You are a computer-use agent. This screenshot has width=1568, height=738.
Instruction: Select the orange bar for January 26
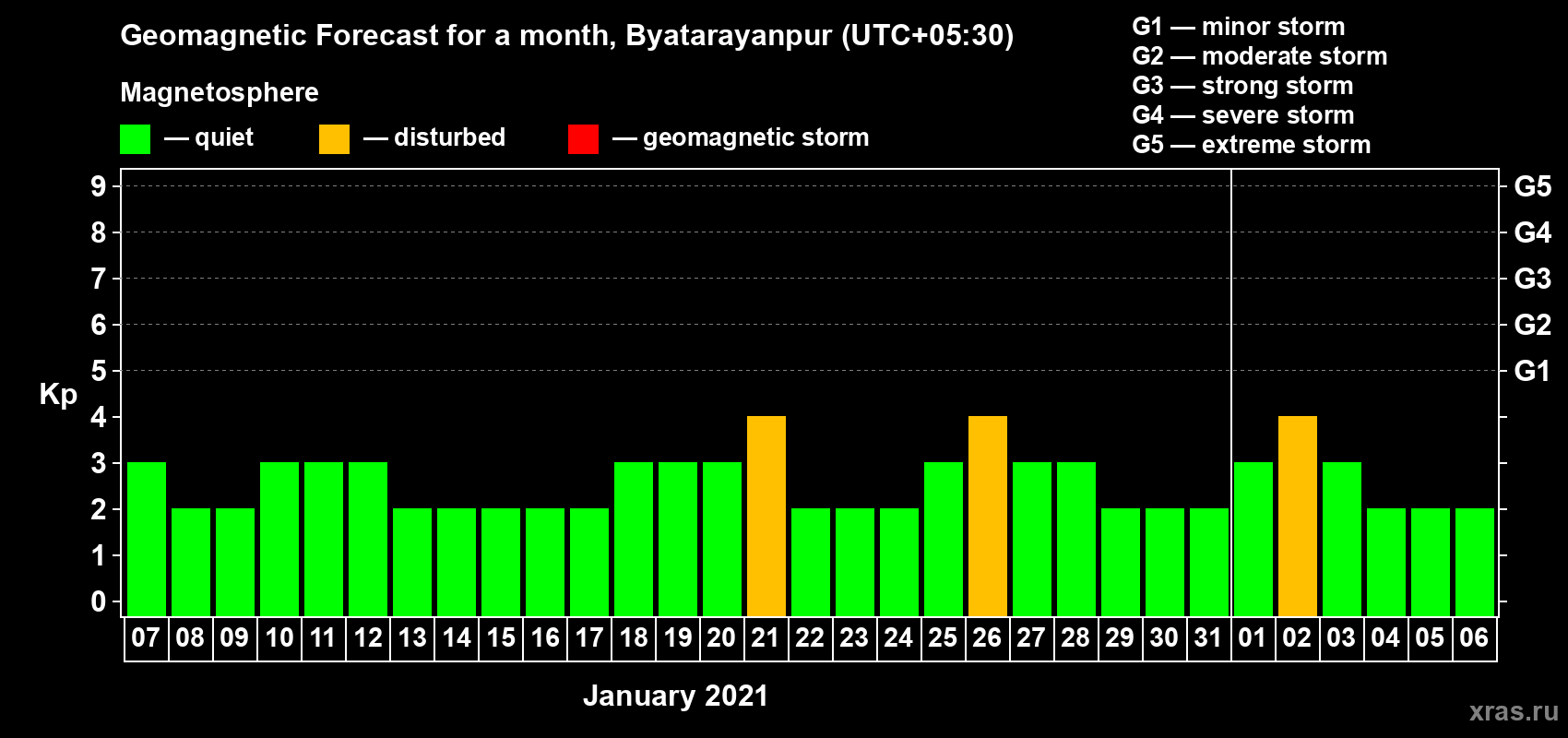coord(988,516)
